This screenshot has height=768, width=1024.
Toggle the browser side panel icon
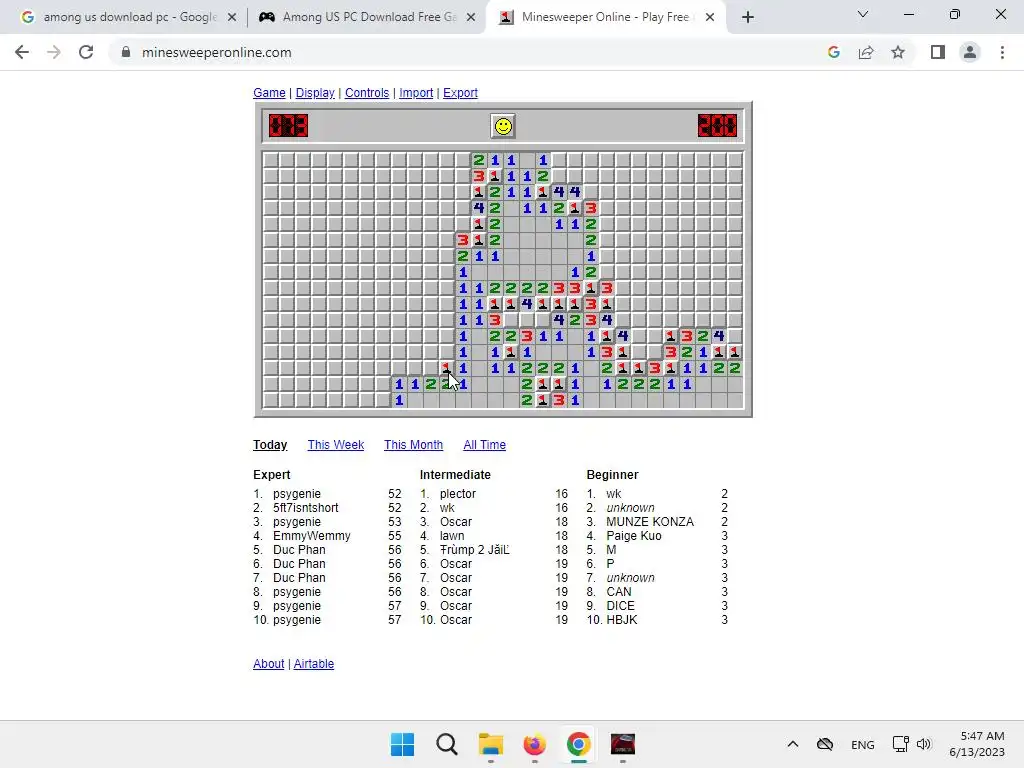coord(938,52)
